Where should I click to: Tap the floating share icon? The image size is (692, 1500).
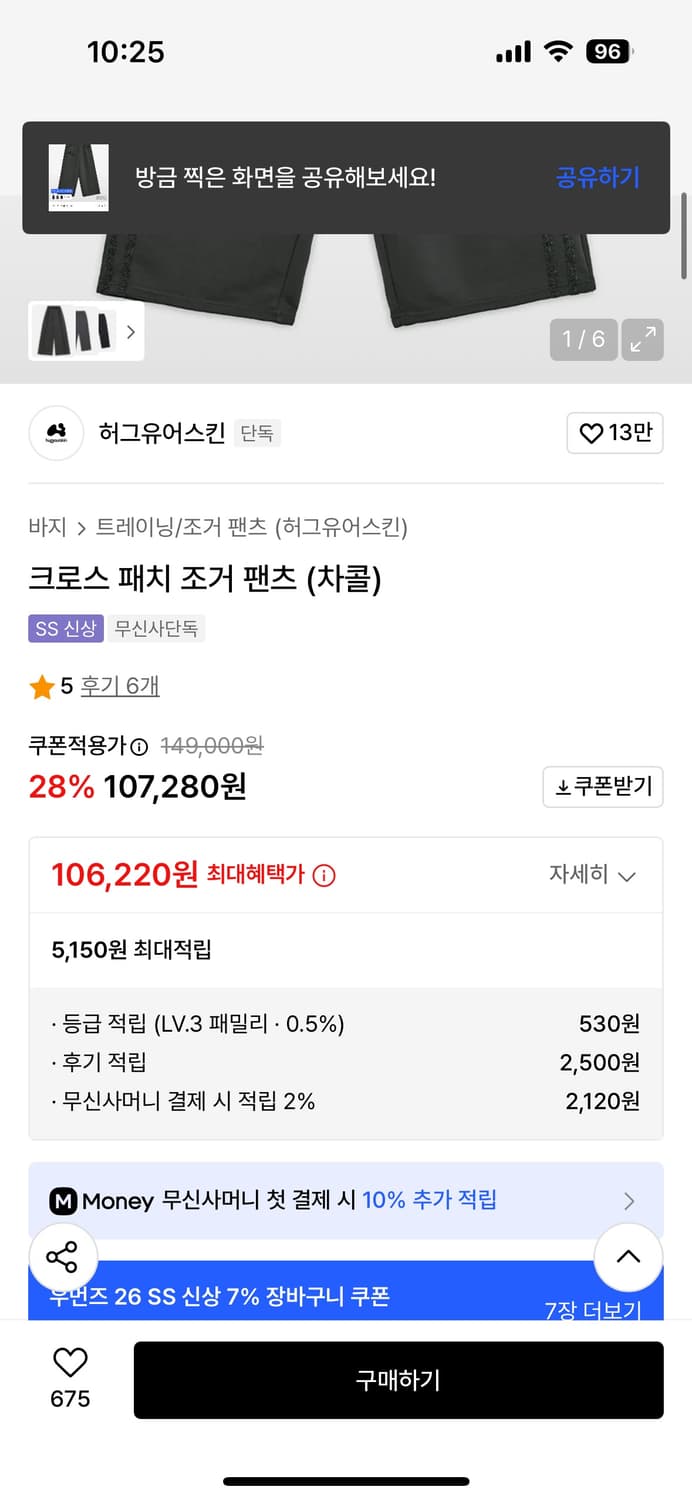tap(63, 1257)
